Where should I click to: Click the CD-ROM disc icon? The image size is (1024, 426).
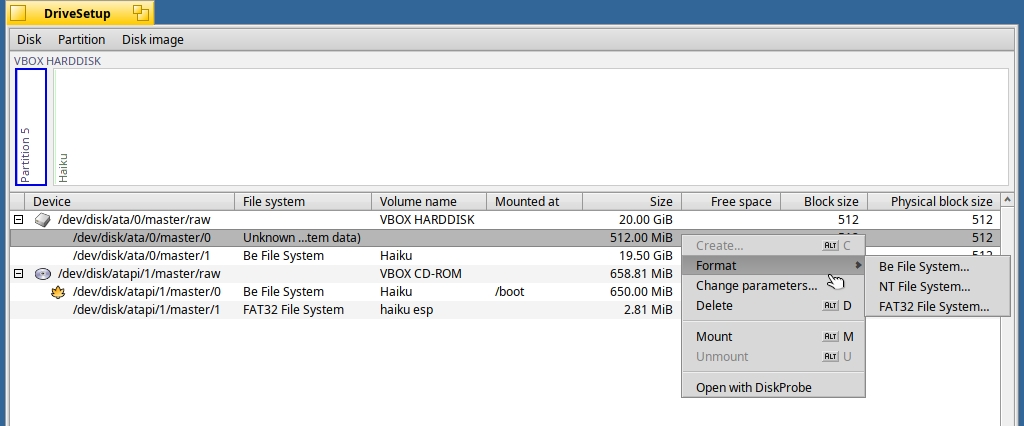click(42, 273)
